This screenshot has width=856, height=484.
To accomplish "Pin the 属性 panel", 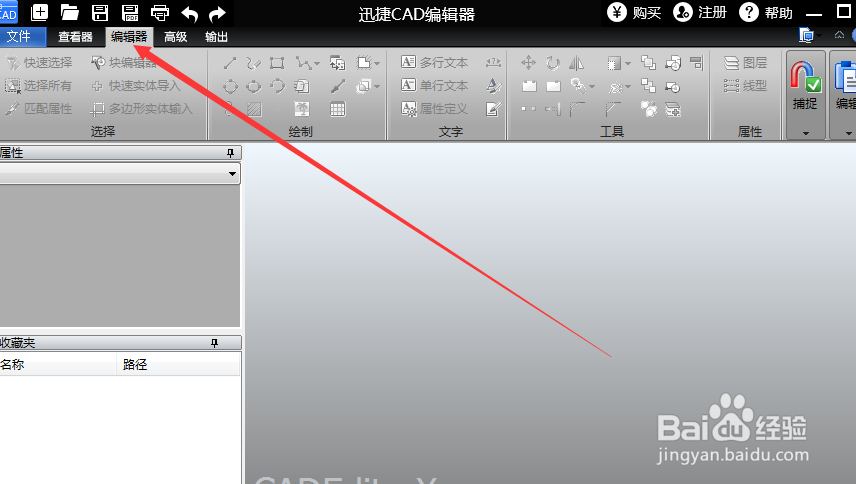I will coord(230,153).
